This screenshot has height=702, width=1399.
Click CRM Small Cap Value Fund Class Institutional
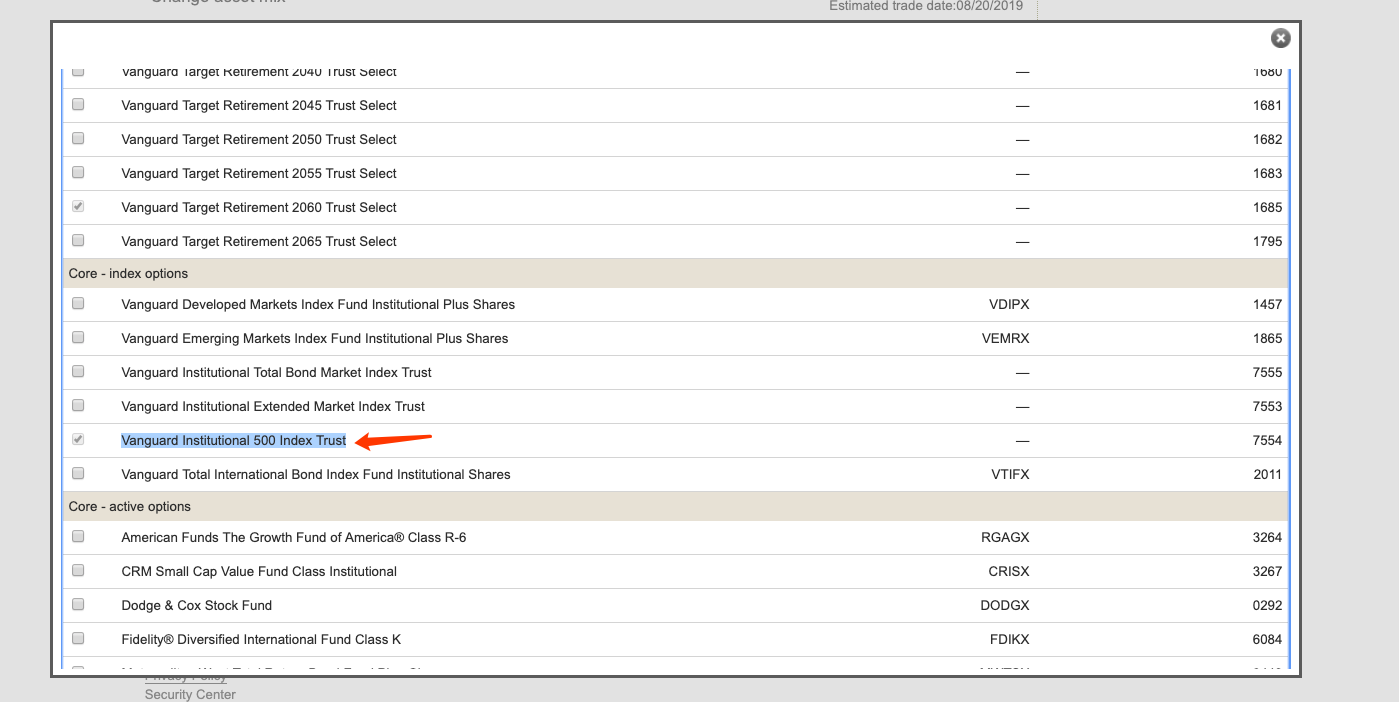tap(259, 571)
